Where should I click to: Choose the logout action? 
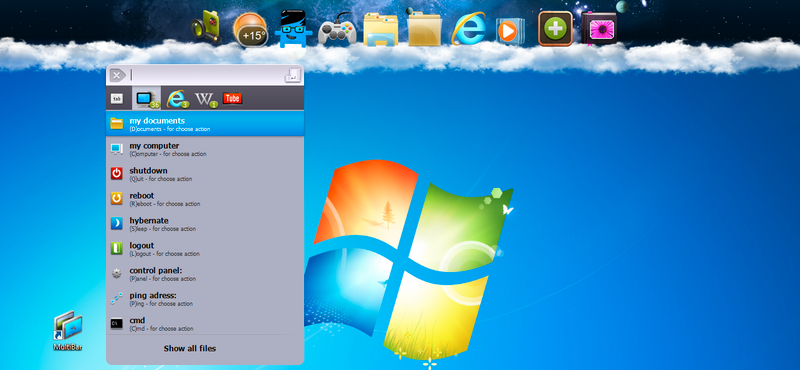(x=205, y=249)
